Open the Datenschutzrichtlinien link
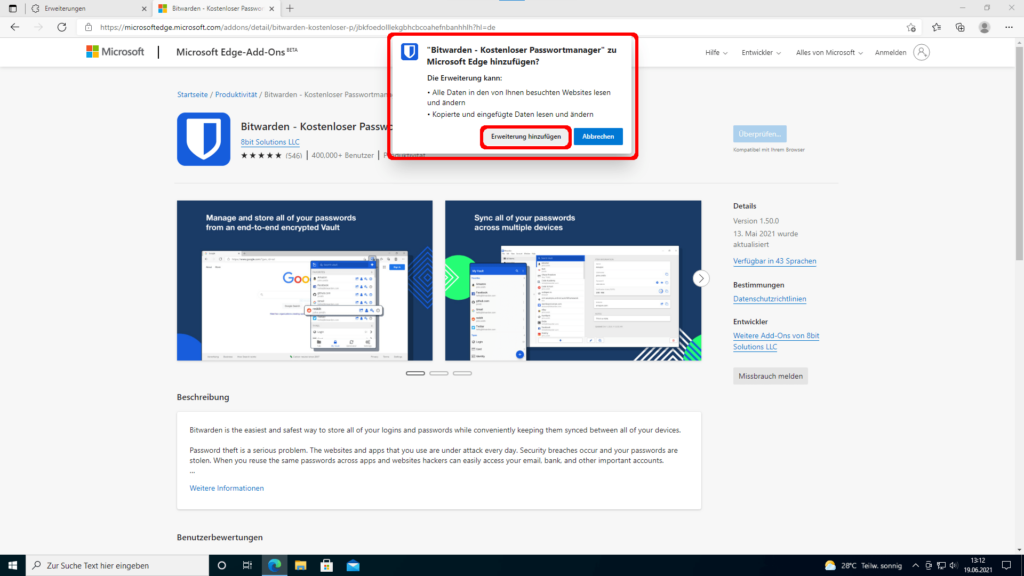Viewport: 1024px width, 576px height. tap(769, 299)
